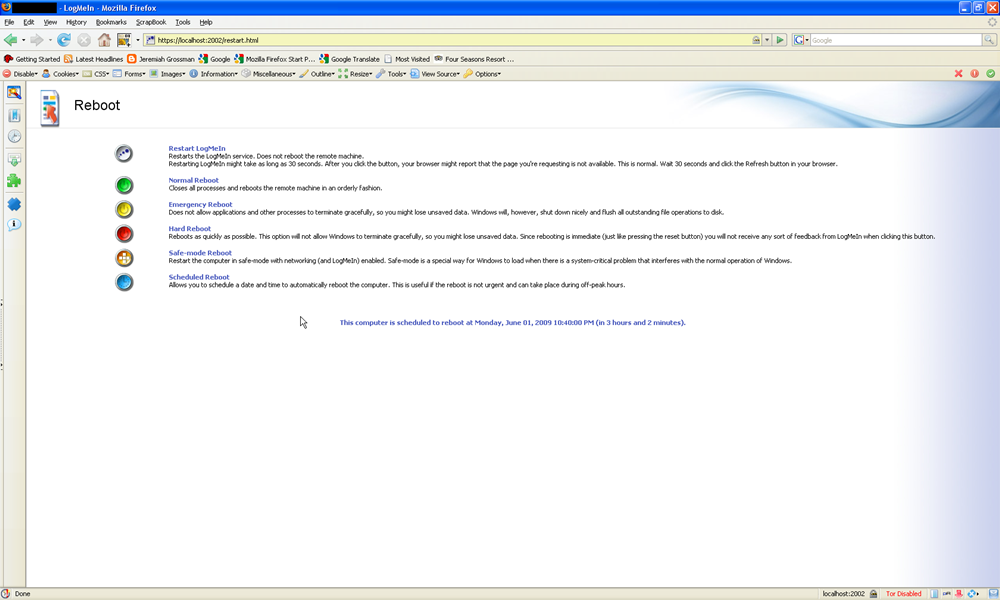1000x600 pixels.
Task: Open the Disable dropdown menu
Action: [x=20, y=74]
